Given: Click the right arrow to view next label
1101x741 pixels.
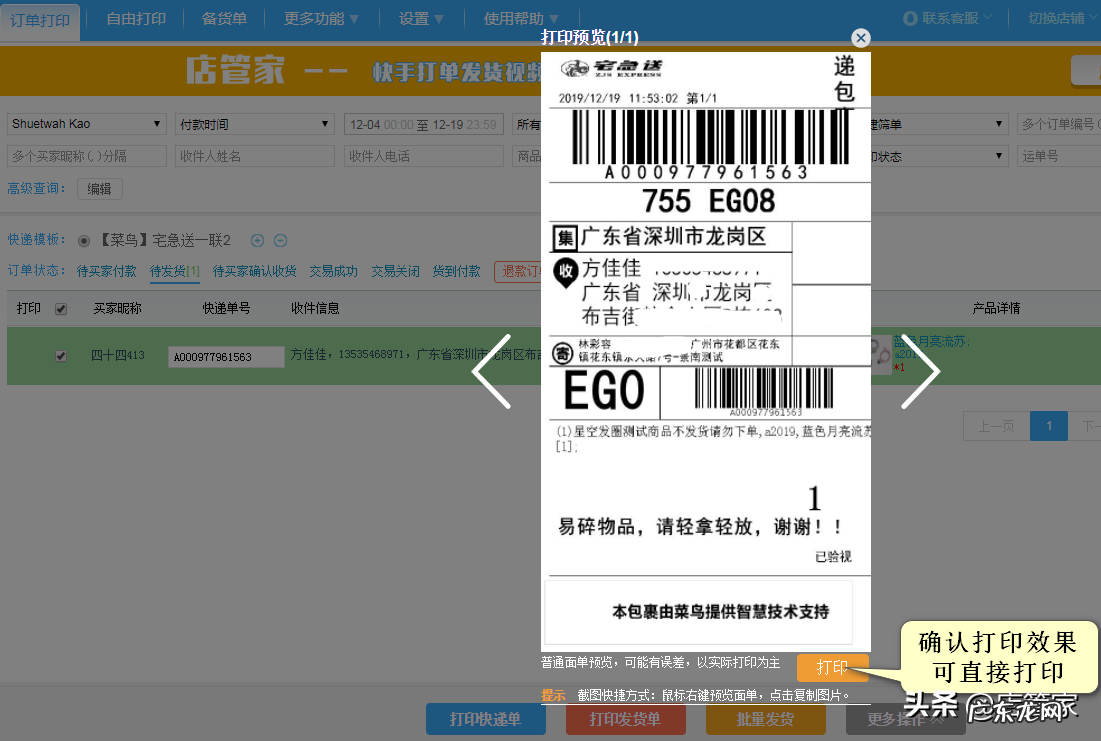Looking at the screenshot, I should pos(921,371).
